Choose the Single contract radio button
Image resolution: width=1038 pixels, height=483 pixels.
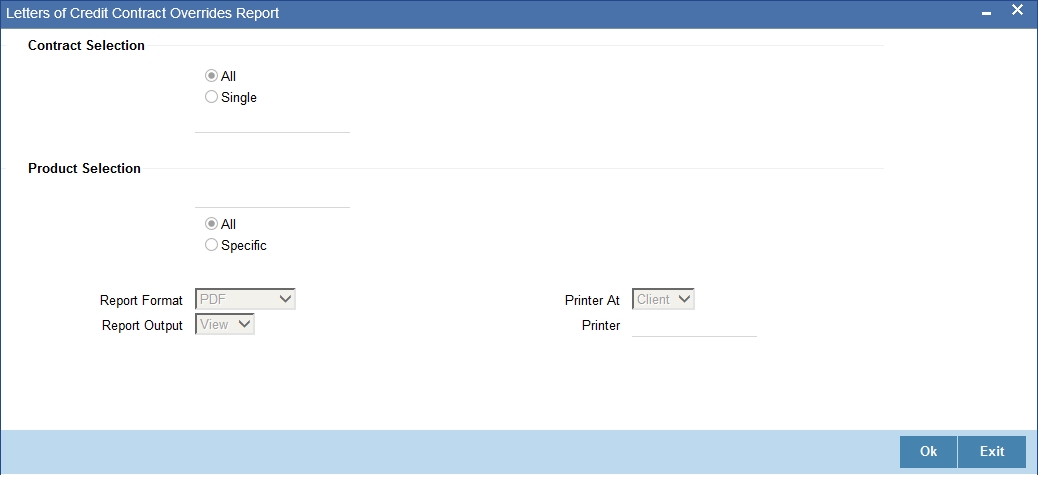tap(211, 97)
